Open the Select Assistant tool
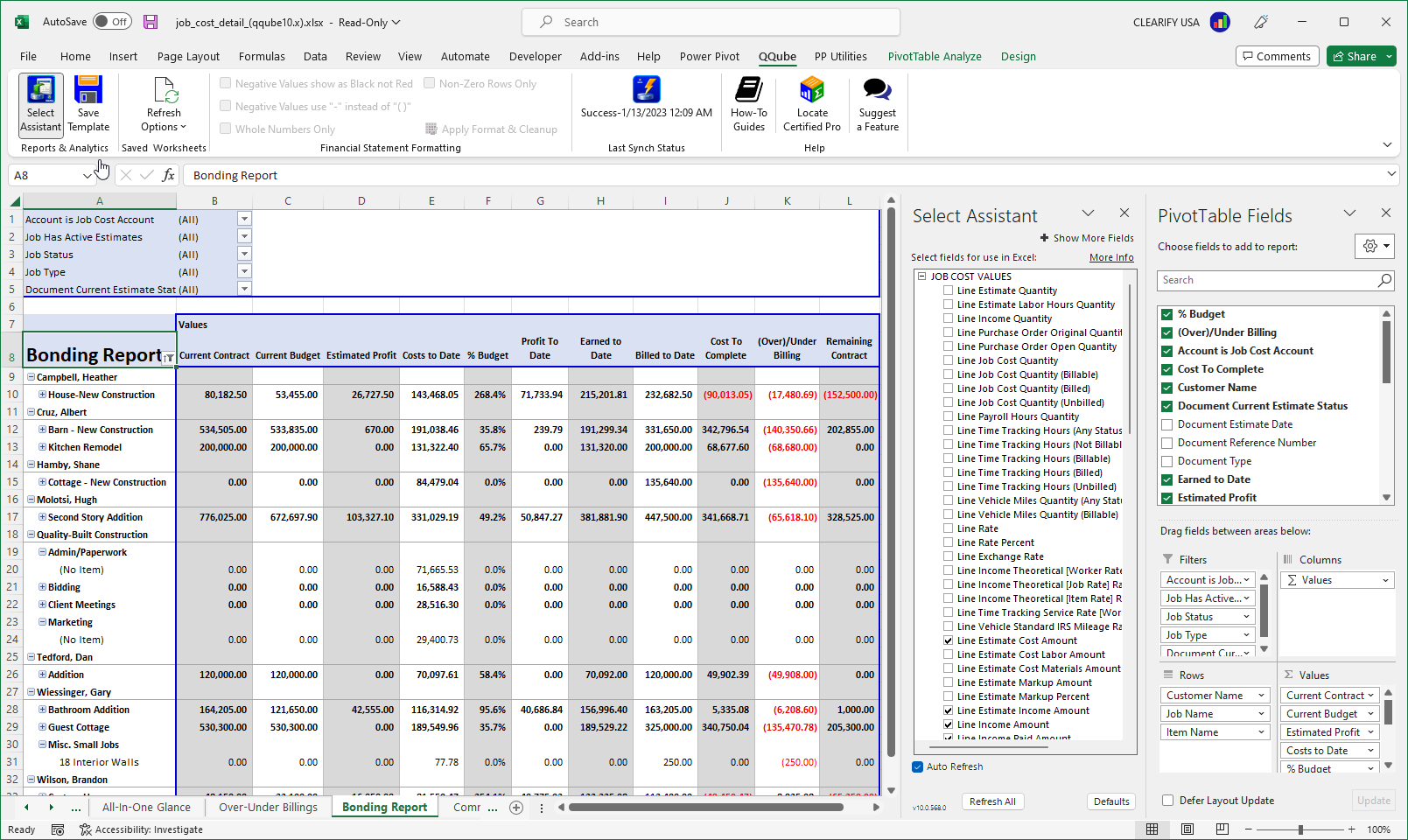The height and width of the screenshot is (840, 1408). coord(40,103)
